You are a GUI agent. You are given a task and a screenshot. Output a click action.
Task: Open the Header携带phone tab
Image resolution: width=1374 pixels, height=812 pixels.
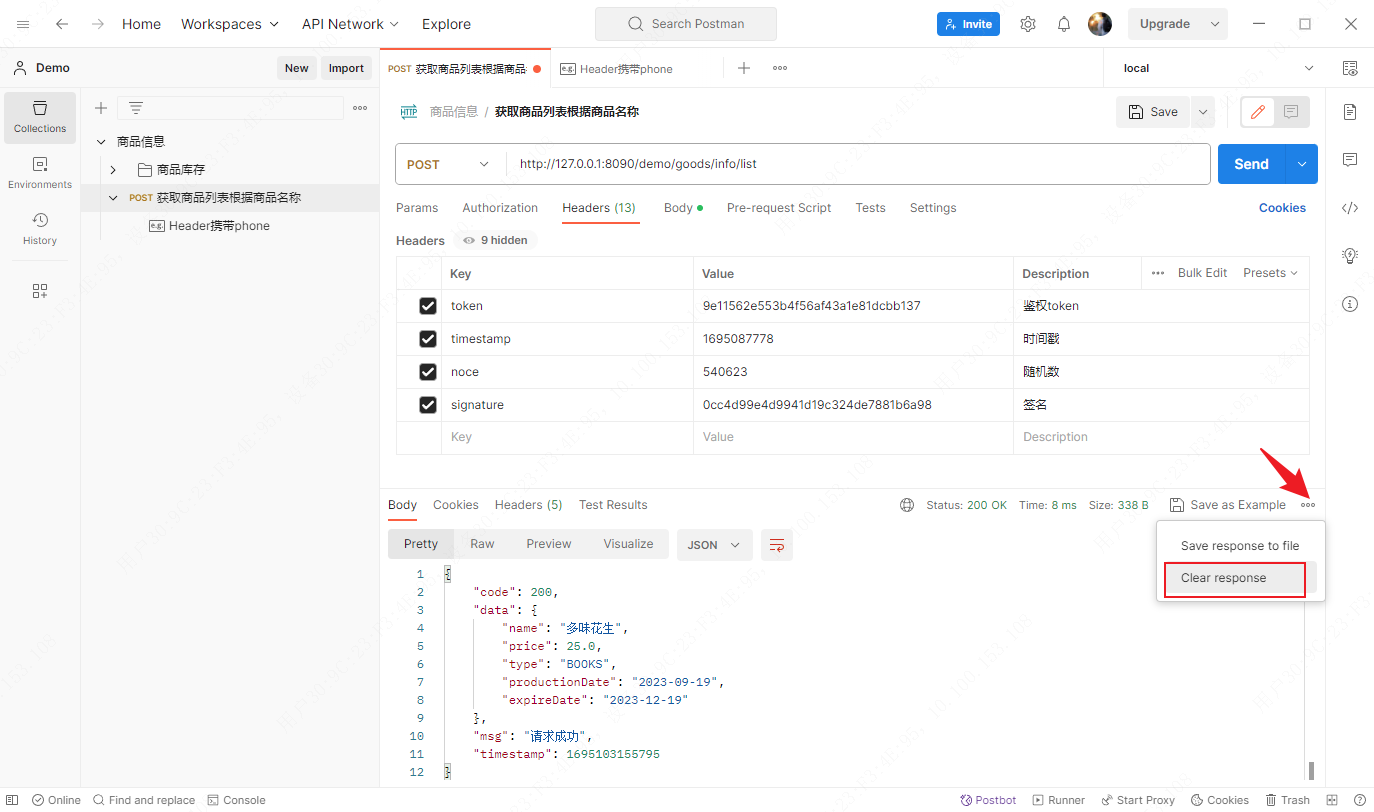click(x=626, y=69)
